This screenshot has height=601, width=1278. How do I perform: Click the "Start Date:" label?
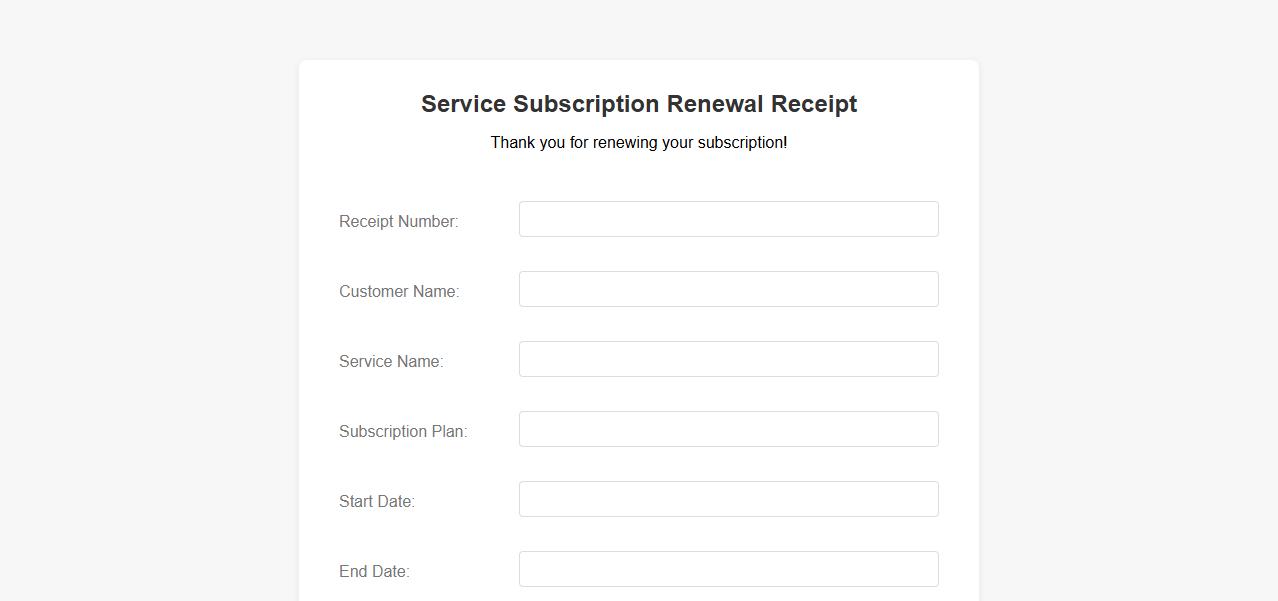click(377, 501)
